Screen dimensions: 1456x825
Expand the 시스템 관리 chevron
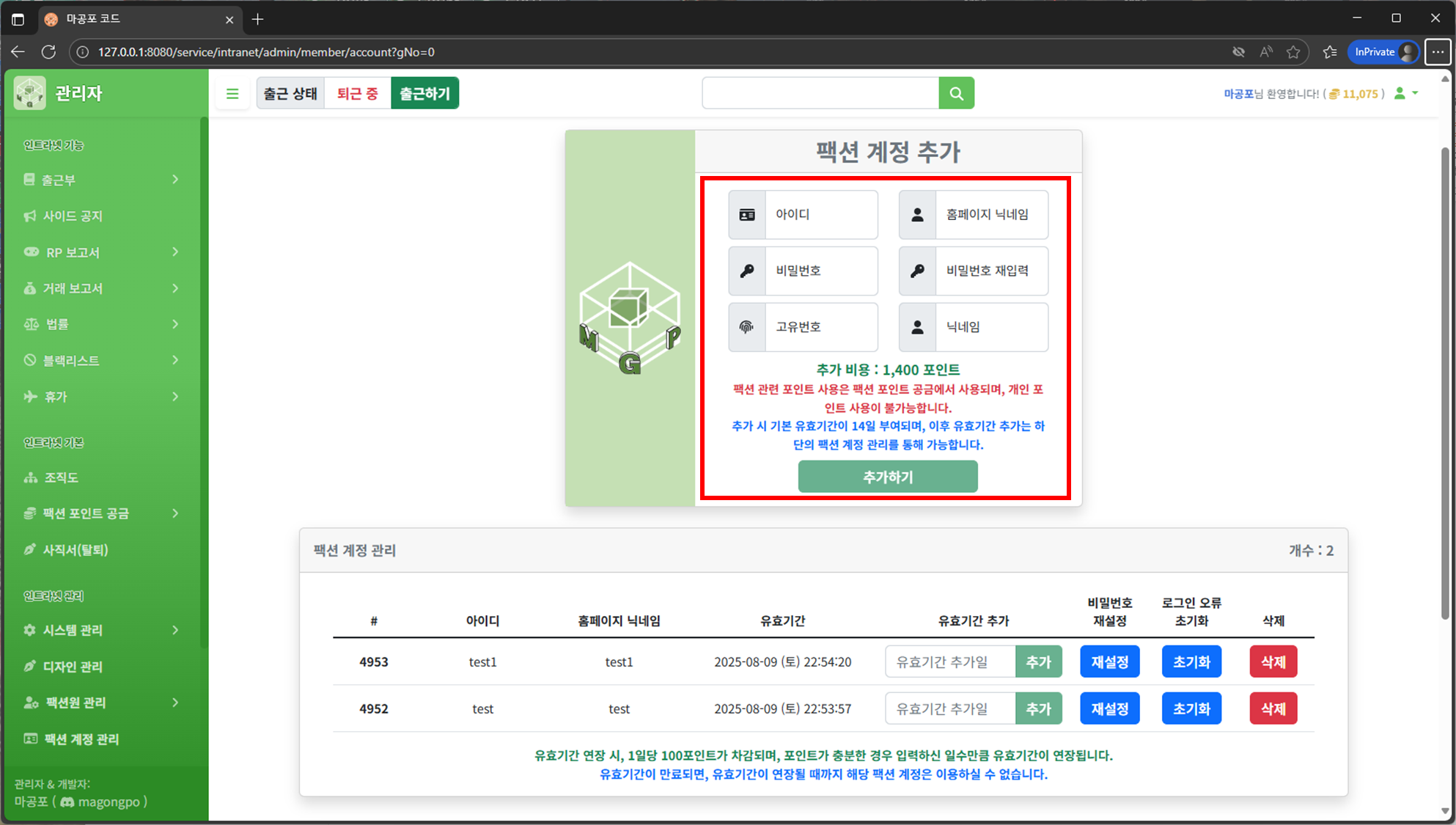[175, 630]
